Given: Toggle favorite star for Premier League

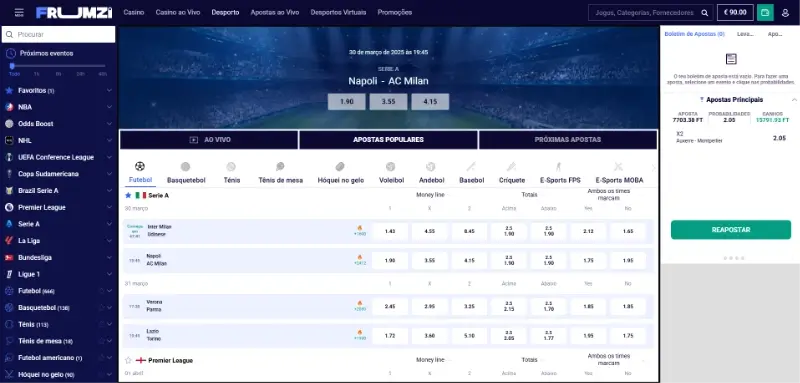Looking at the screenshot, I should click(128, 360).
